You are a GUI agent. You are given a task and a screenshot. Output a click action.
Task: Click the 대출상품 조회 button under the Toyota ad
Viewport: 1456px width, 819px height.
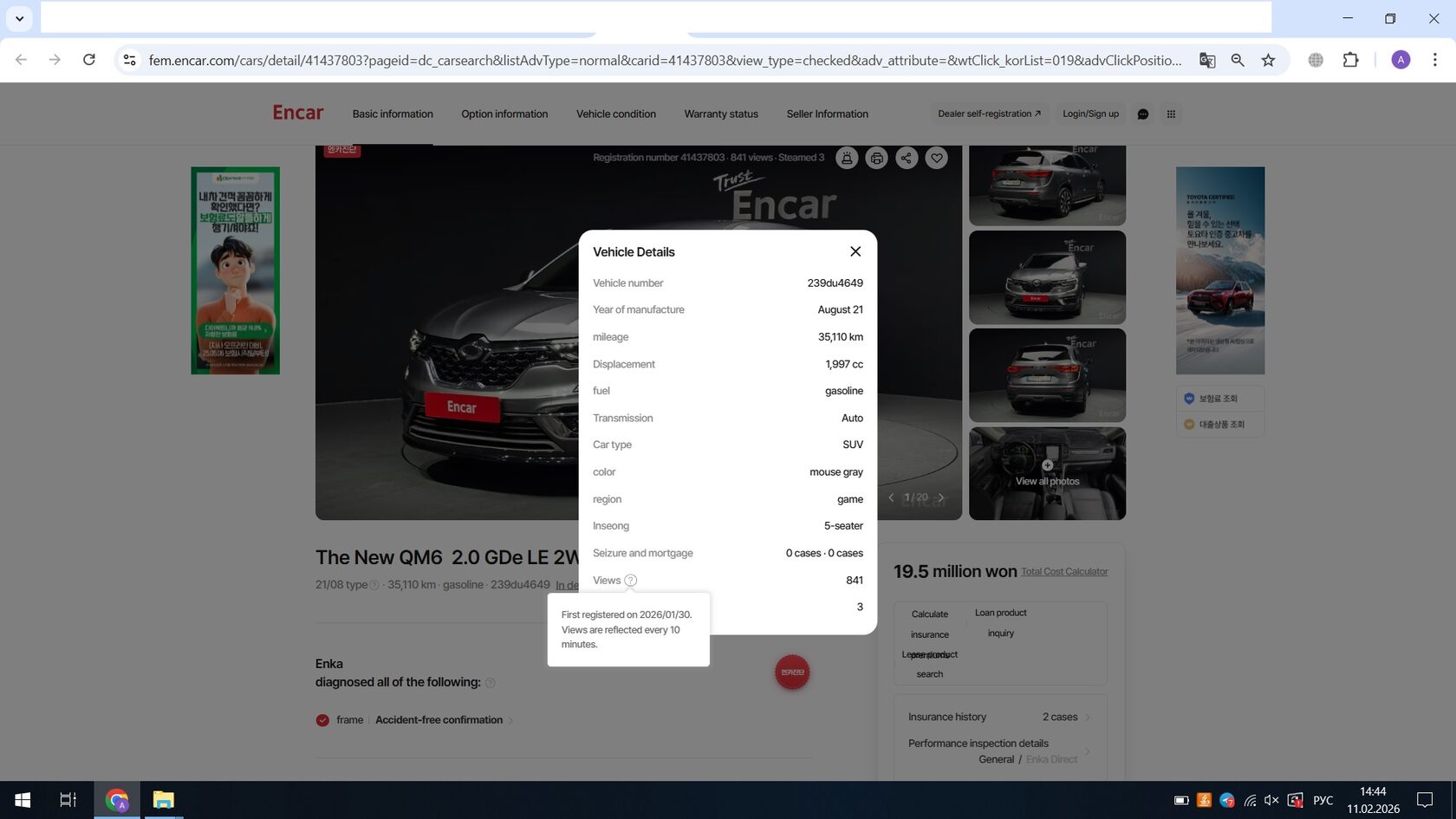point(1219,425)
